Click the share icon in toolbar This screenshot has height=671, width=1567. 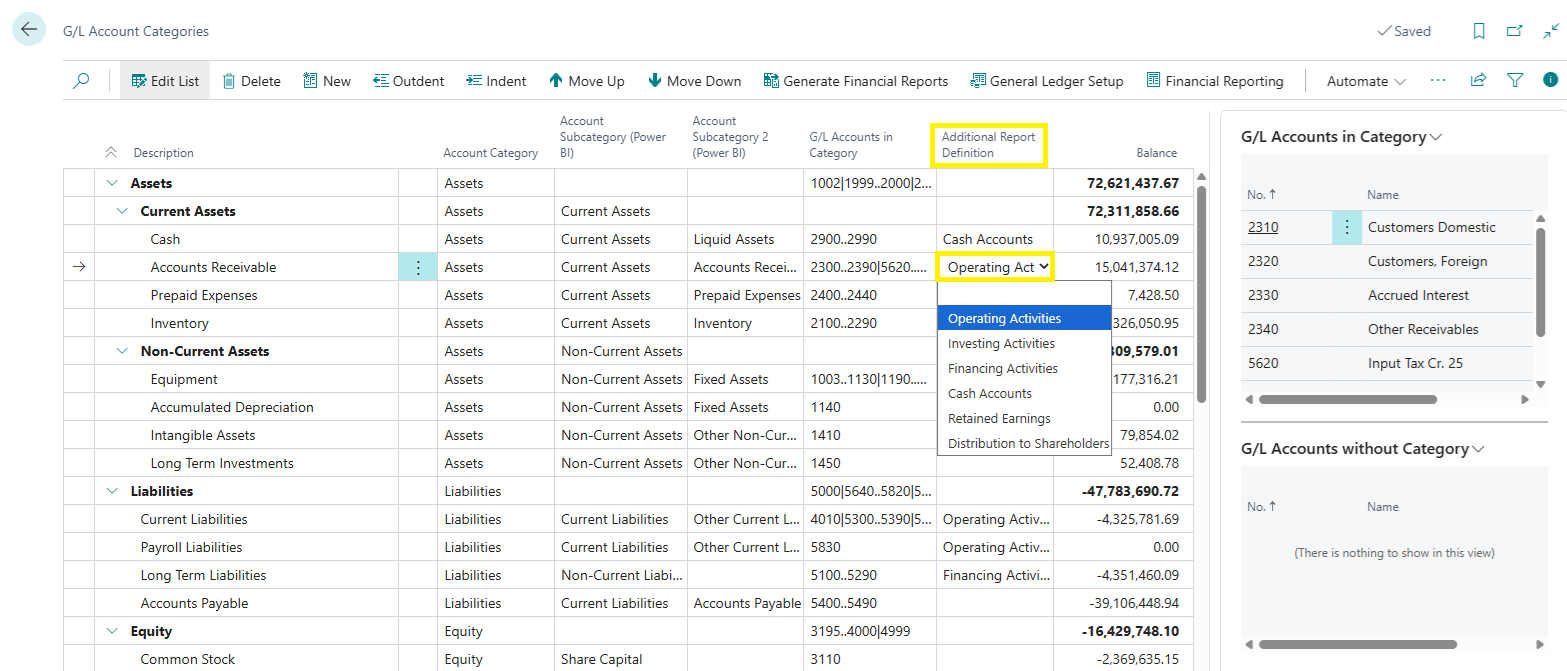pyautogui.click(x=1478, y=81)
